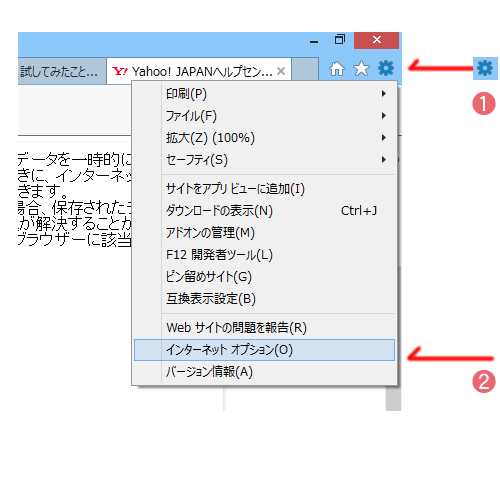Open Favorites star icon
The width and height of the screenshot is (500, 500).
click(x=361, y=69)
